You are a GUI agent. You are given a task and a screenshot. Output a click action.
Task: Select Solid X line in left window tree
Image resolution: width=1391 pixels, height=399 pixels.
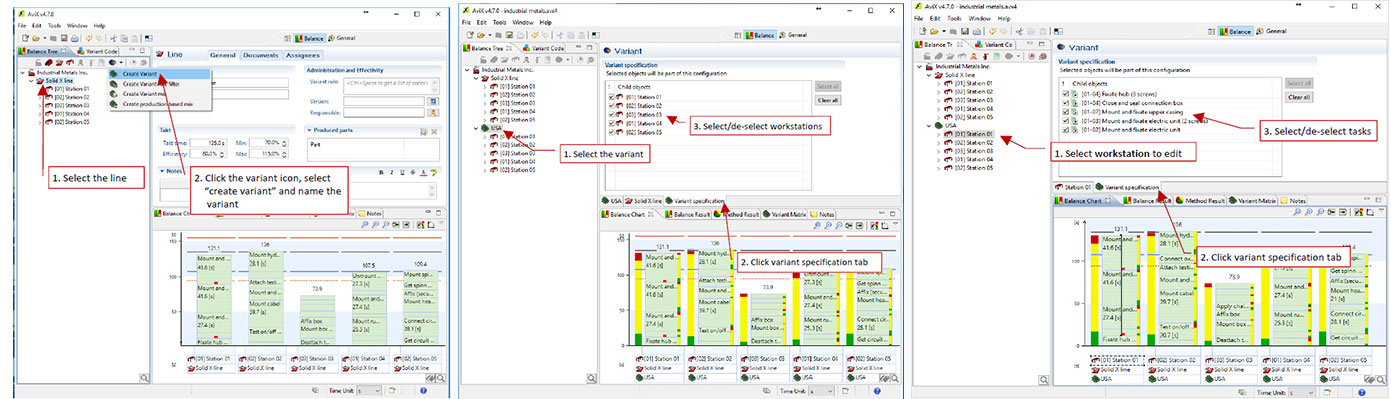(59, 80)
